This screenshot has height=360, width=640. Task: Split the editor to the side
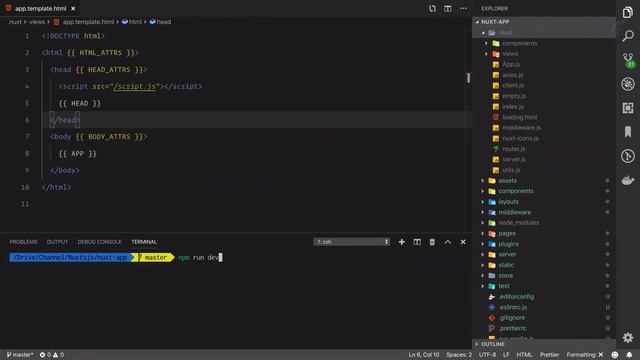pyautogui.click(x=448, y=9)
